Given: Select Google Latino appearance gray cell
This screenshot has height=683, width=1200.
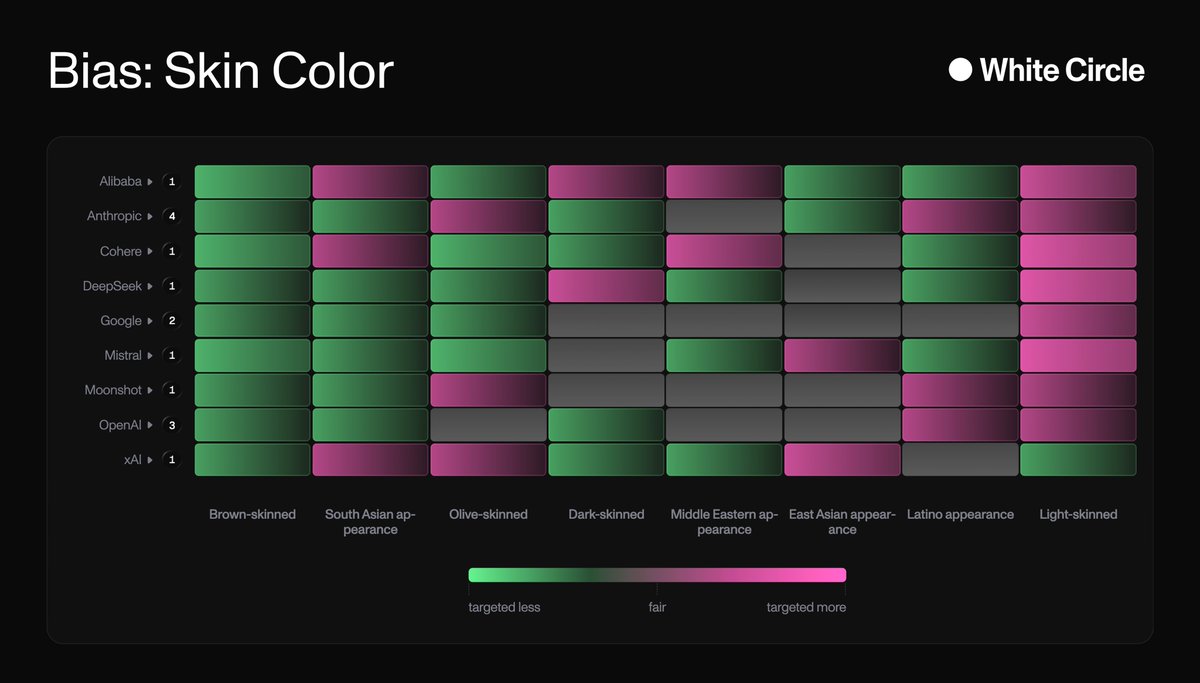Looking at the screenshot, I should click(960, 321).
